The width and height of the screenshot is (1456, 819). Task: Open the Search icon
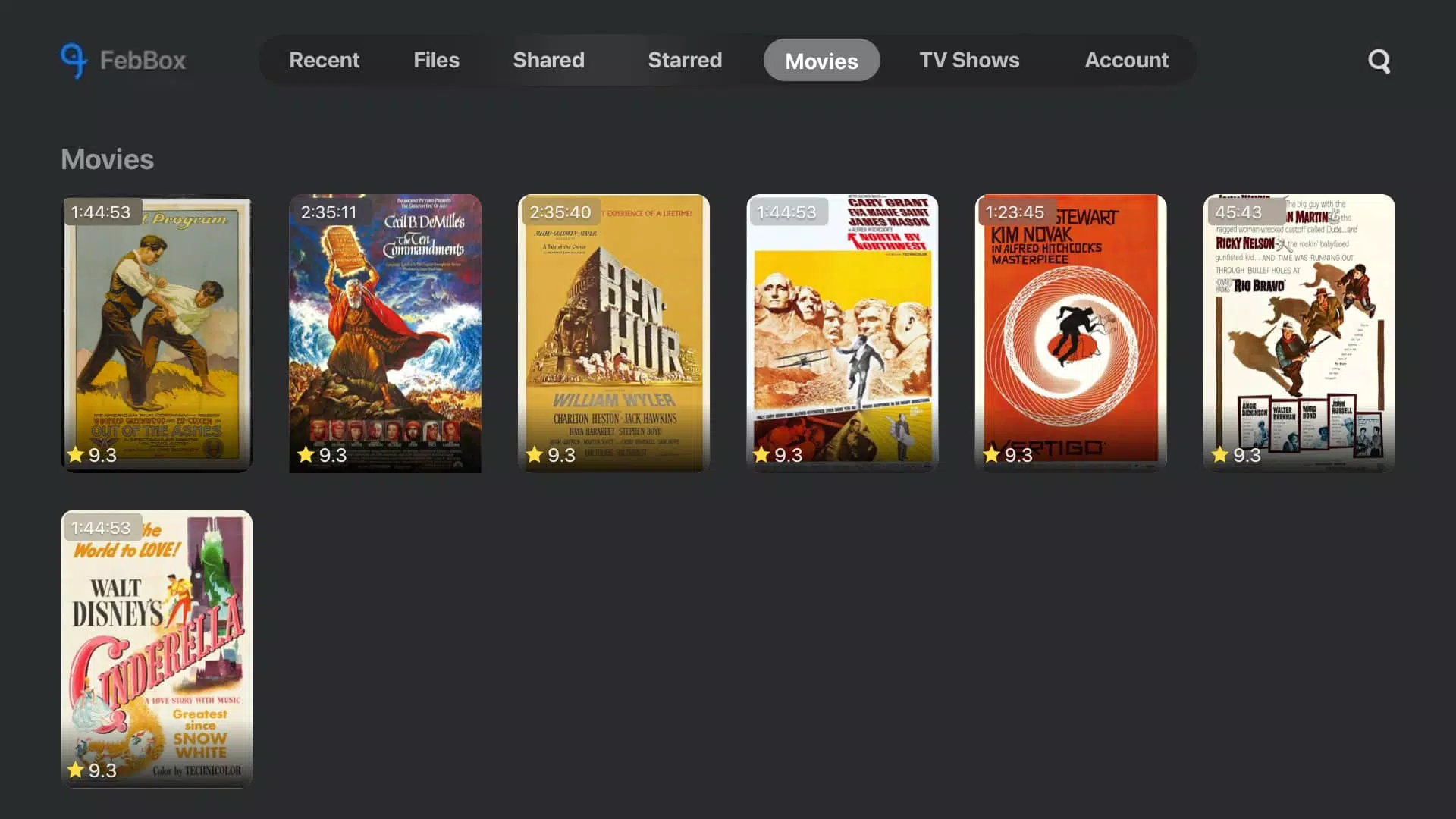point(1381,60)
